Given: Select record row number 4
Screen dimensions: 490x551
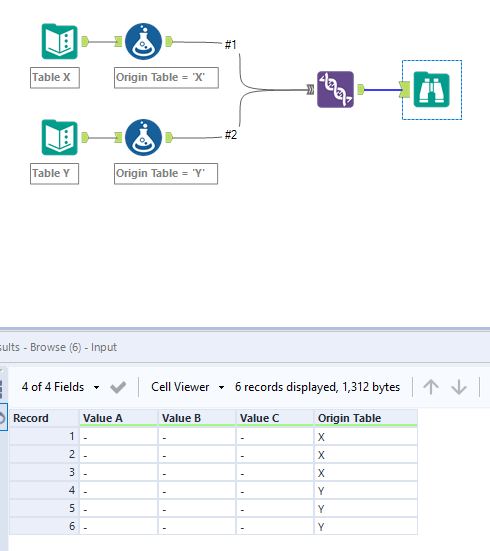Looking at the screenshot, I should [x=44, y=490].
